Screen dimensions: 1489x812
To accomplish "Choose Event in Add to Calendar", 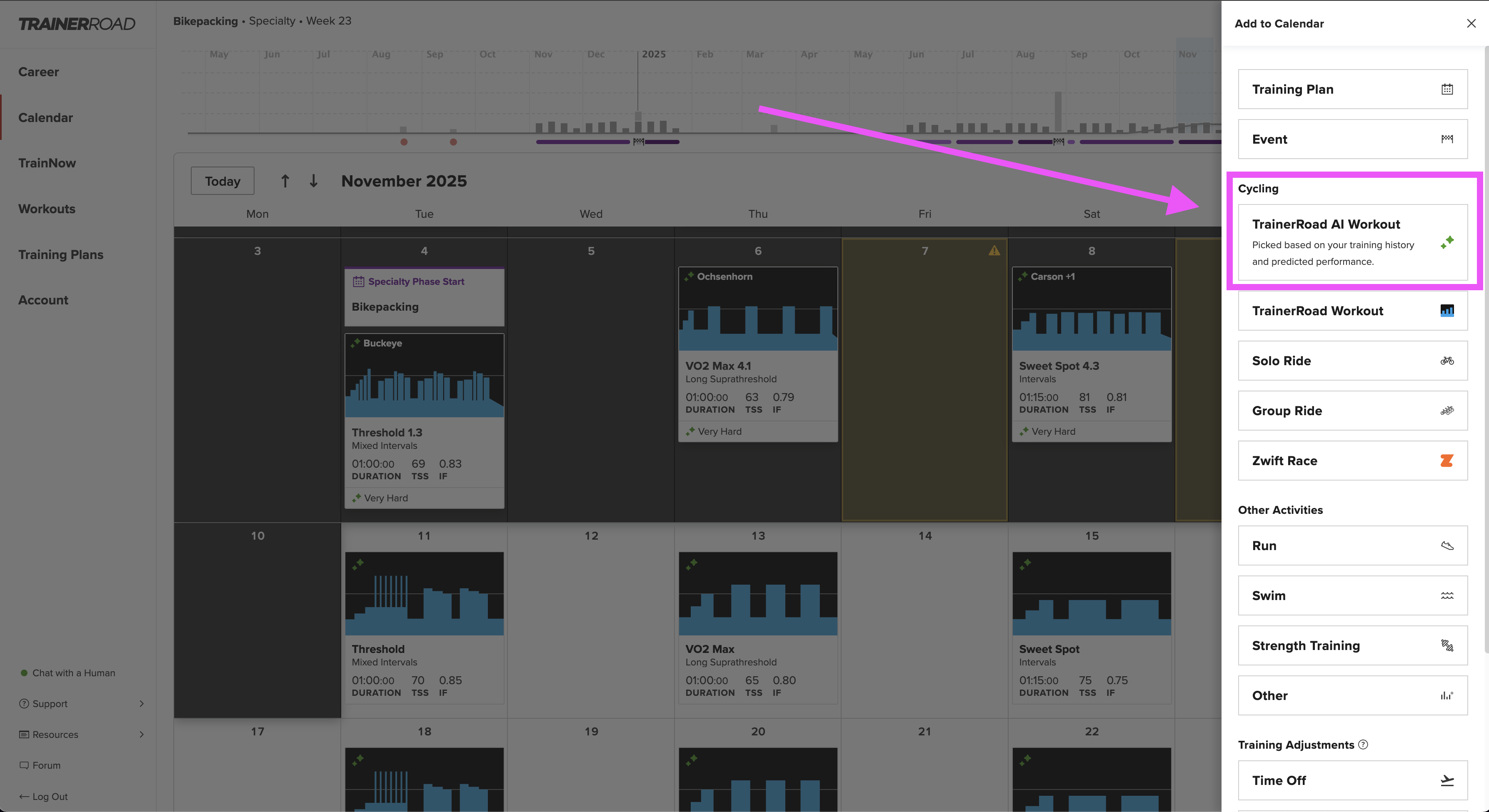I will 1353,139.
